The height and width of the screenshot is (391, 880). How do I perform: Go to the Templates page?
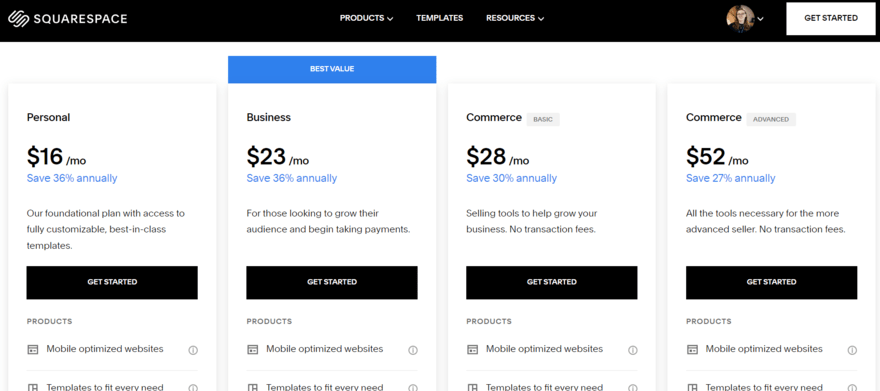click(x=439, y=18)
